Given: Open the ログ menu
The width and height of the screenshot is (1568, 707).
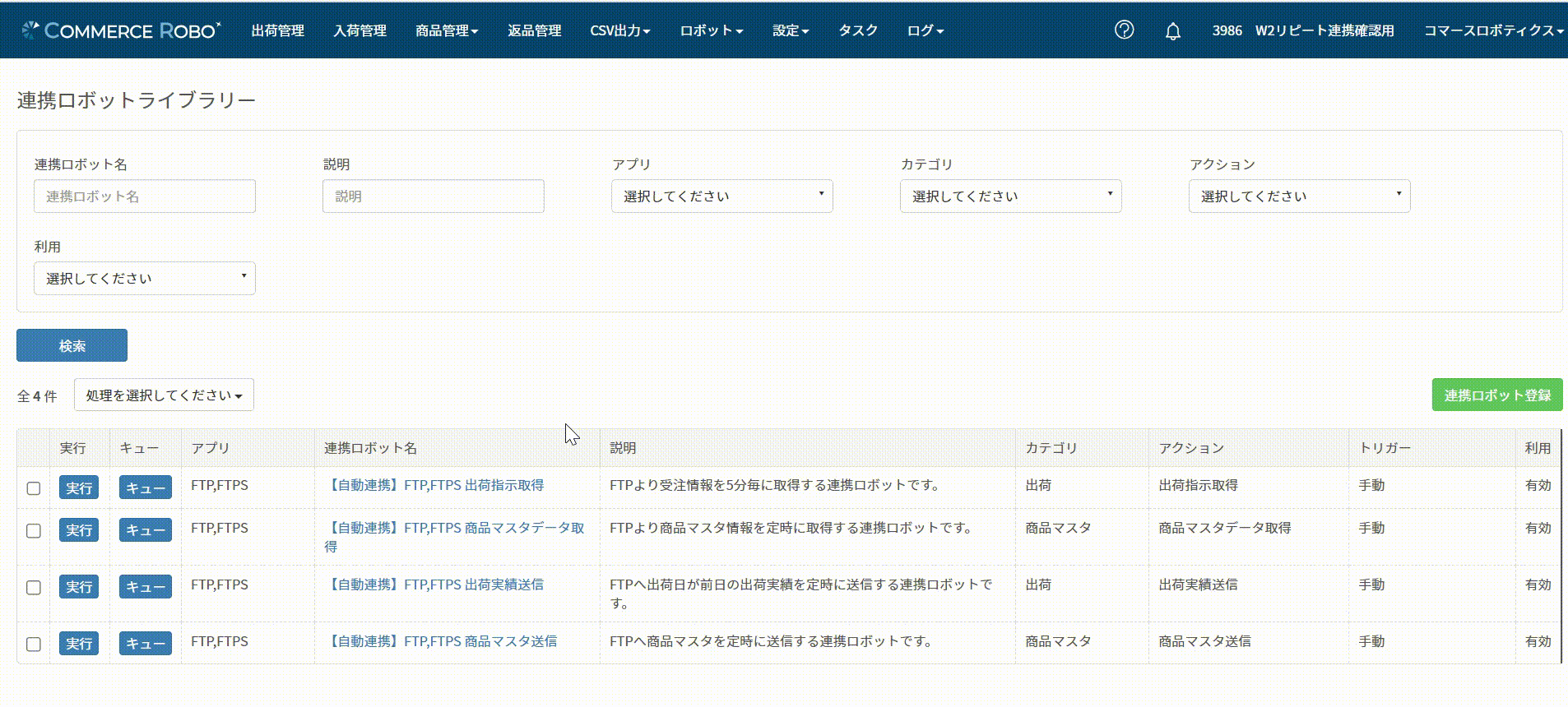Looking at the screenshot, I should pyautogui.click(x=925, y=30).
